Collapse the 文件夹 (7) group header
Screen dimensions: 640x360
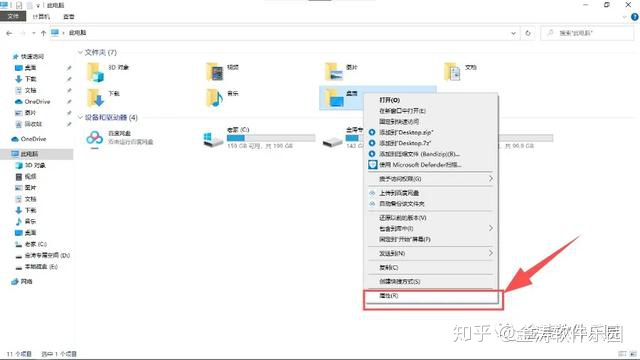80,52
